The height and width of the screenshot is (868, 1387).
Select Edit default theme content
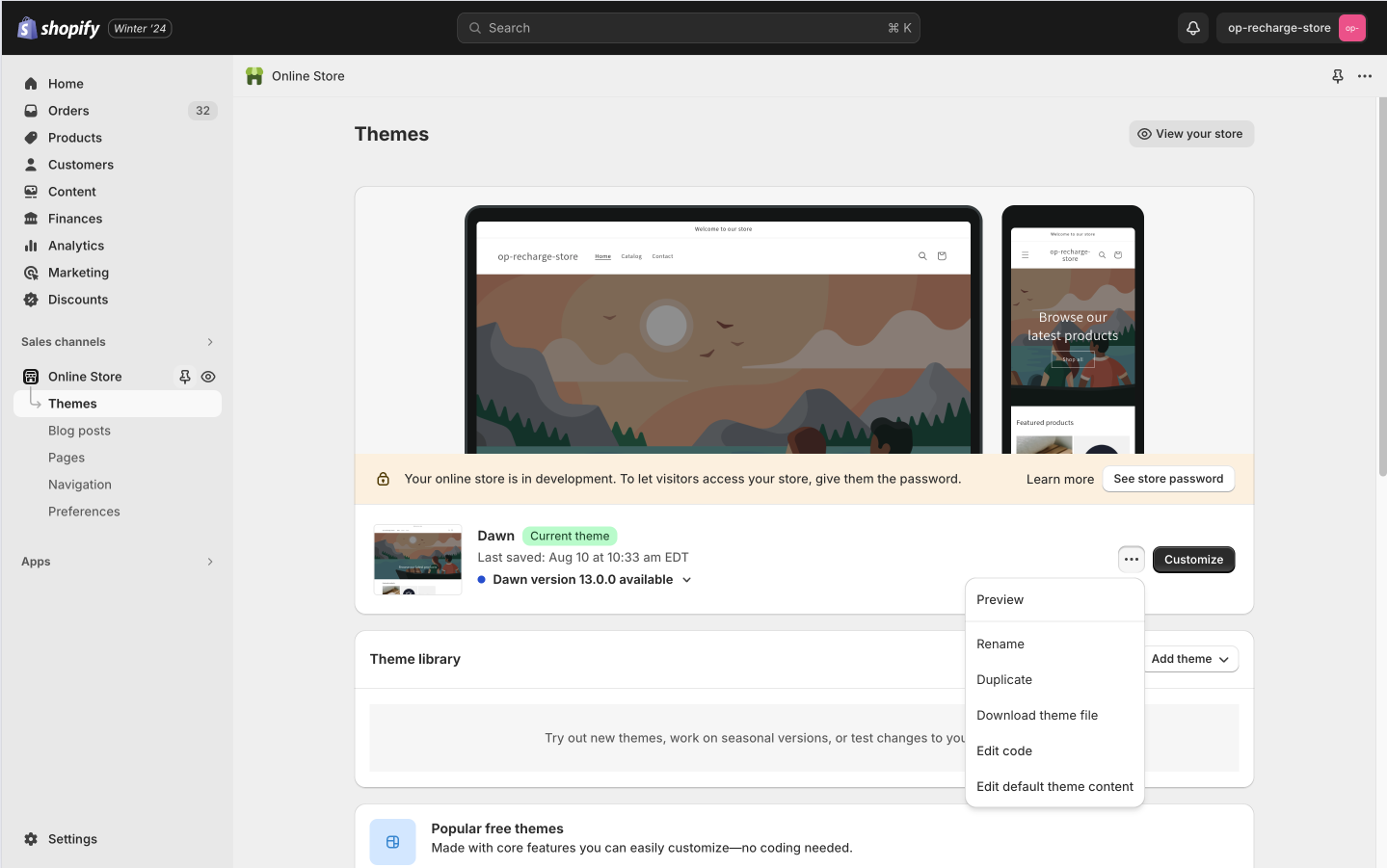(1054, 787)
